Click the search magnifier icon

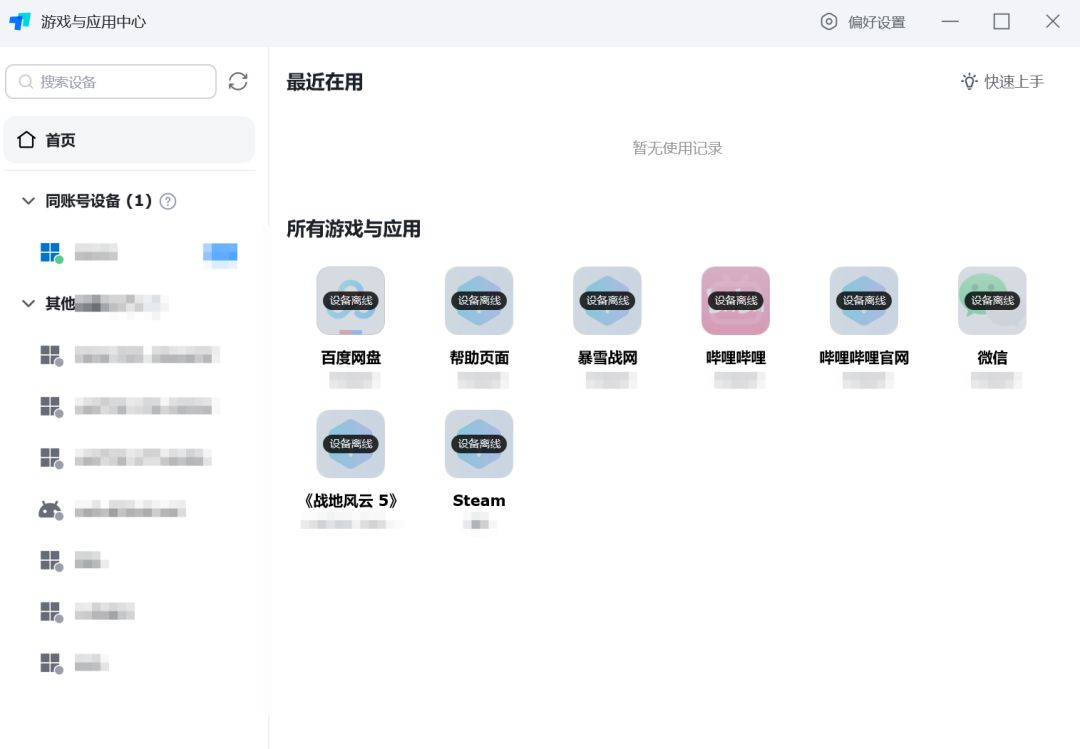25,82
